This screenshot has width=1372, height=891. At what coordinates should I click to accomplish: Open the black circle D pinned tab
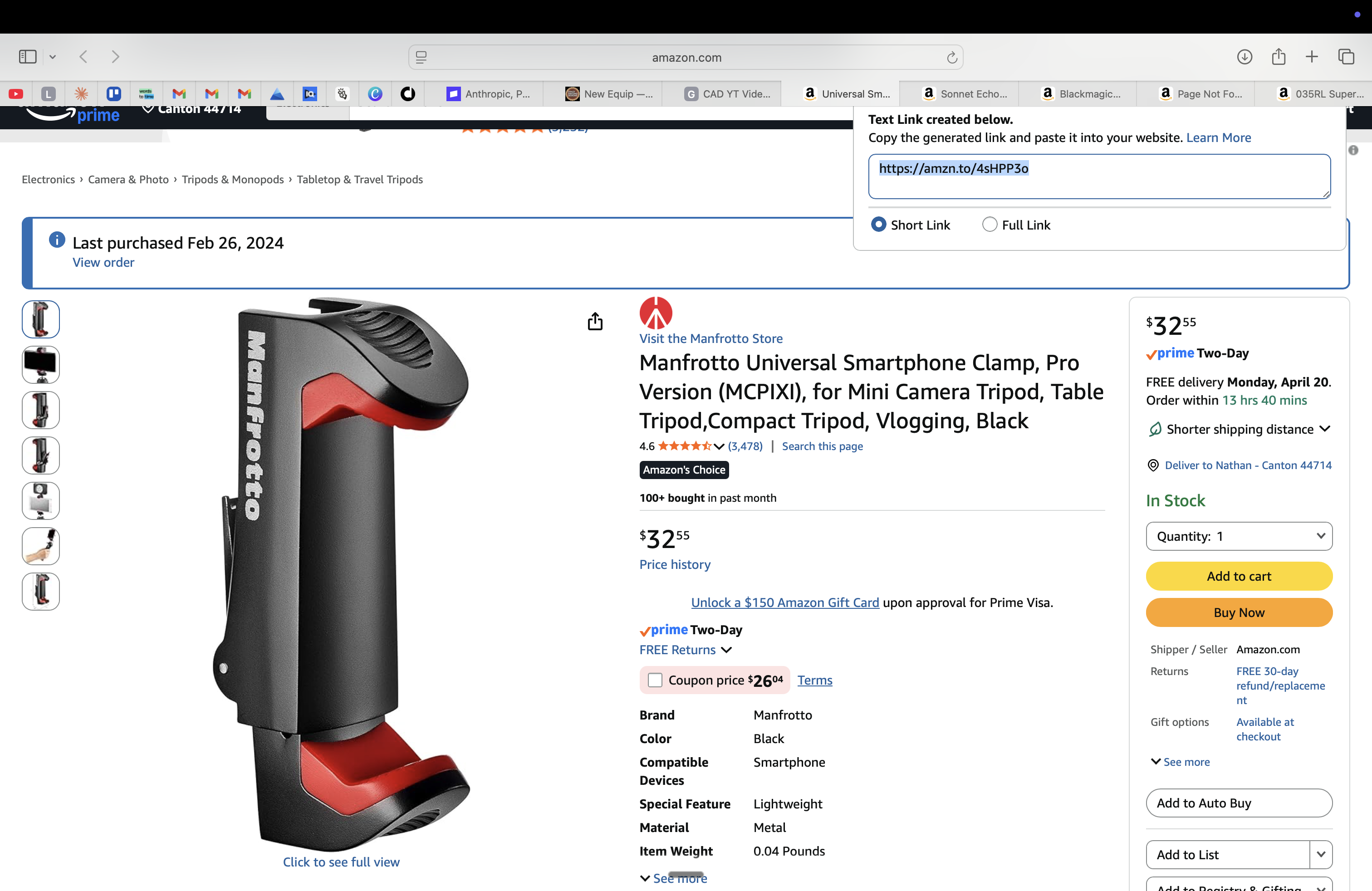(x=408, y=93)
